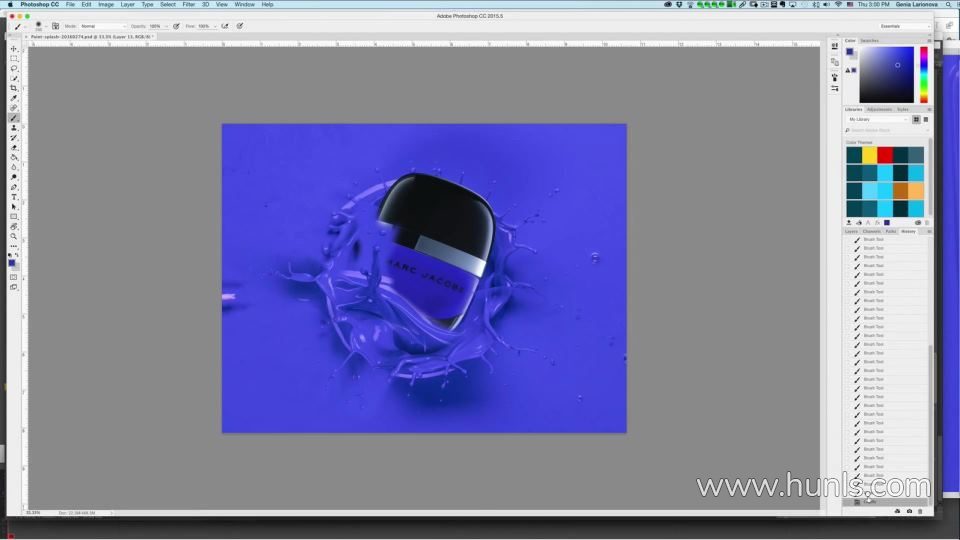Click the foreground color swatch in toolbar
The height and width of the screenshot is (540, 960).
tap(12, 263)
